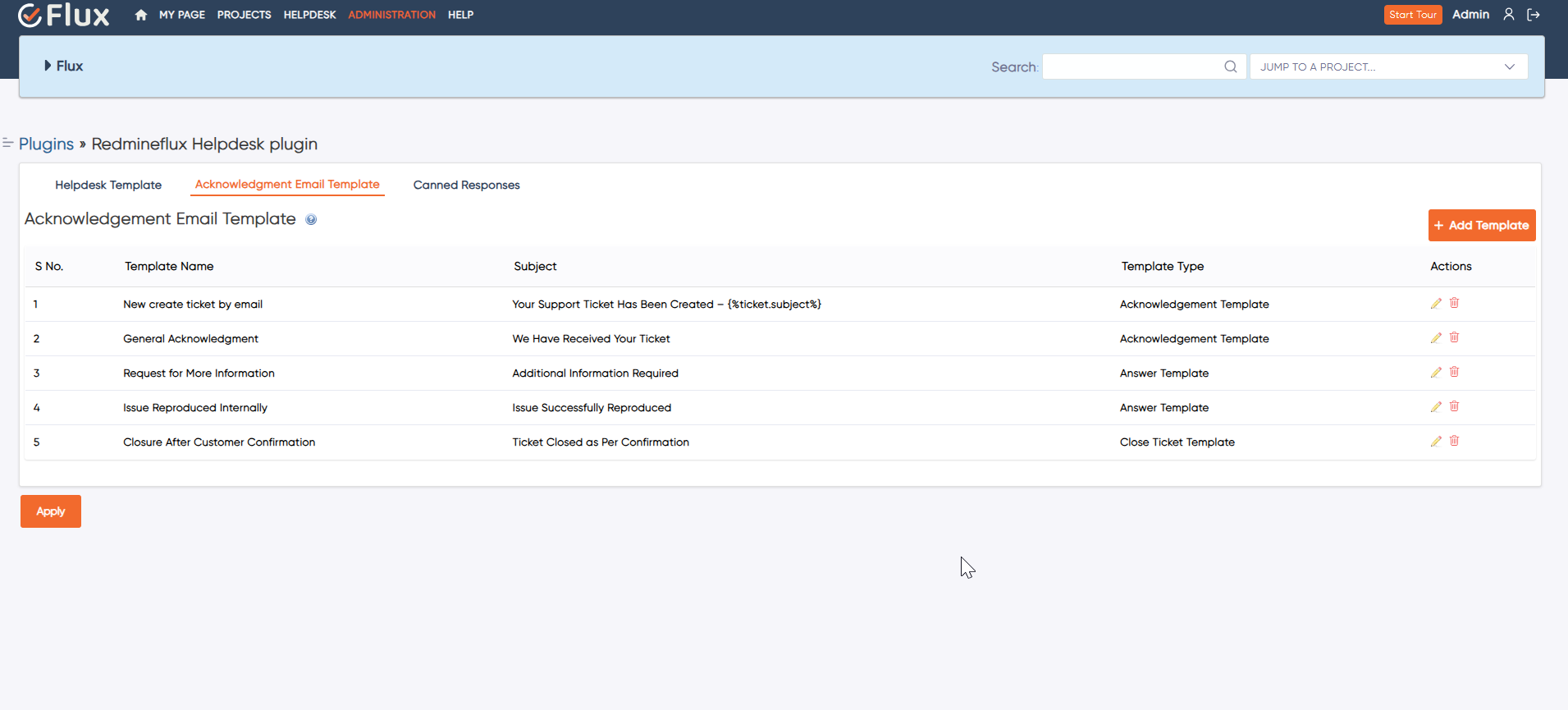Open help icon beside Acknowledgement Email Template
Screen dimensions: 1568x710
311,219
